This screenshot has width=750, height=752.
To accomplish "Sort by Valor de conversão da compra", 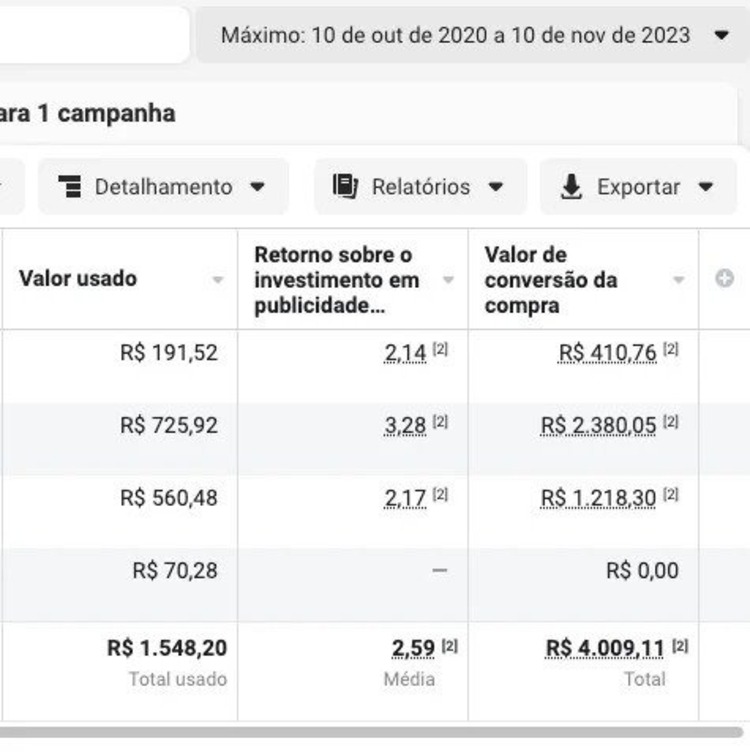I will 679,280.
